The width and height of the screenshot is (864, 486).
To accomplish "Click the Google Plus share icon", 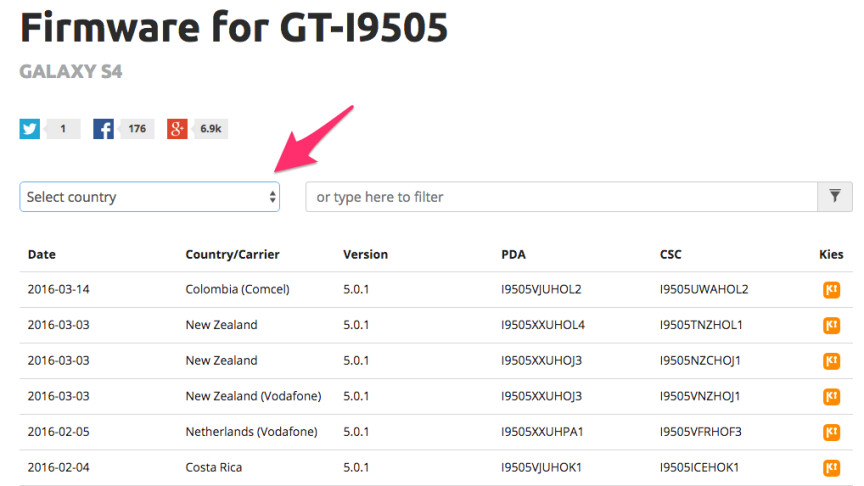I will 177,129.
